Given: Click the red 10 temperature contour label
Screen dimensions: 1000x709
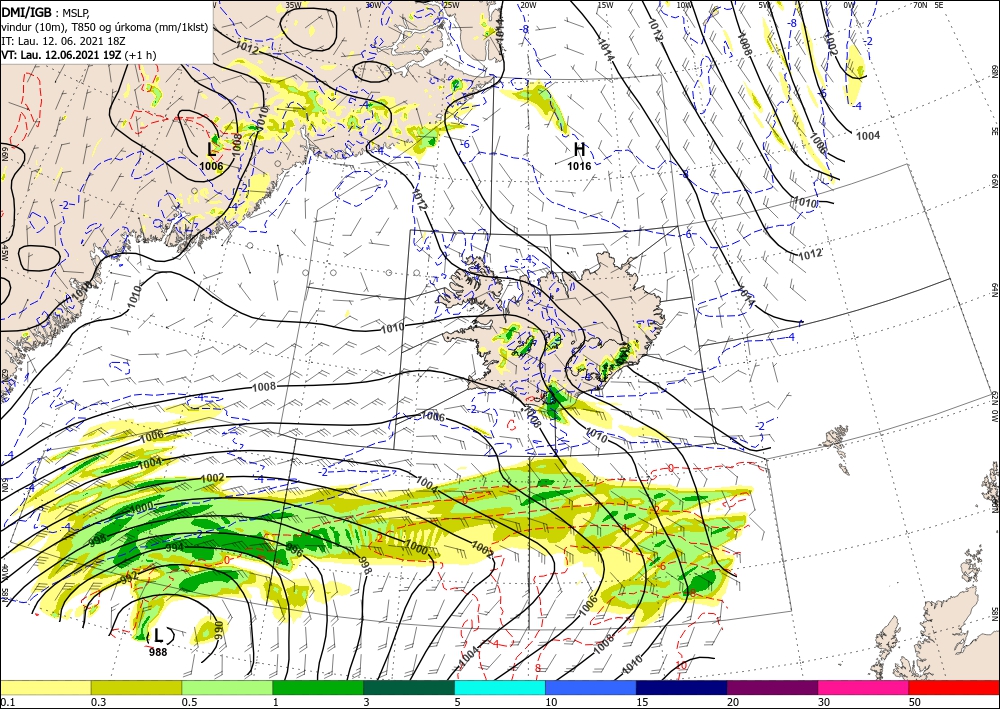Looking at the screenshot, I should coord(680,666).
